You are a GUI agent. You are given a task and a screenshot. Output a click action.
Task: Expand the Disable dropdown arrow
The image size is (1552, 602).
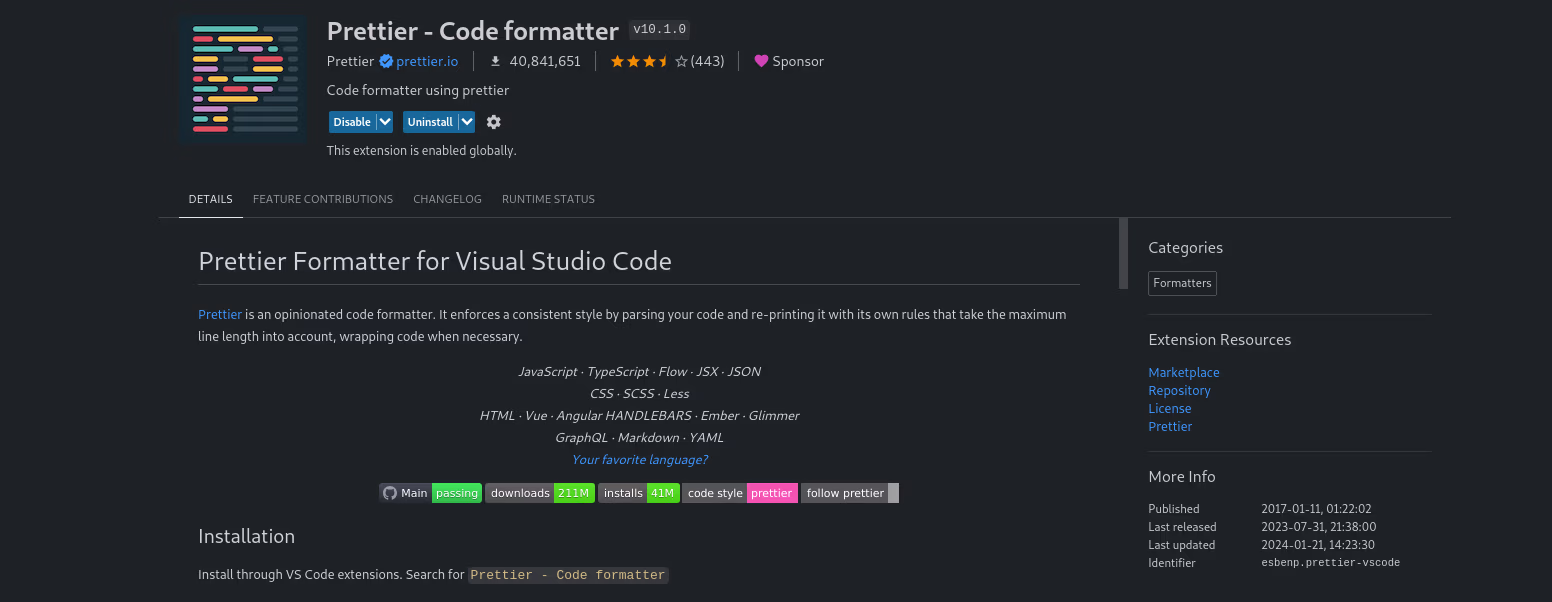(385, 122)
